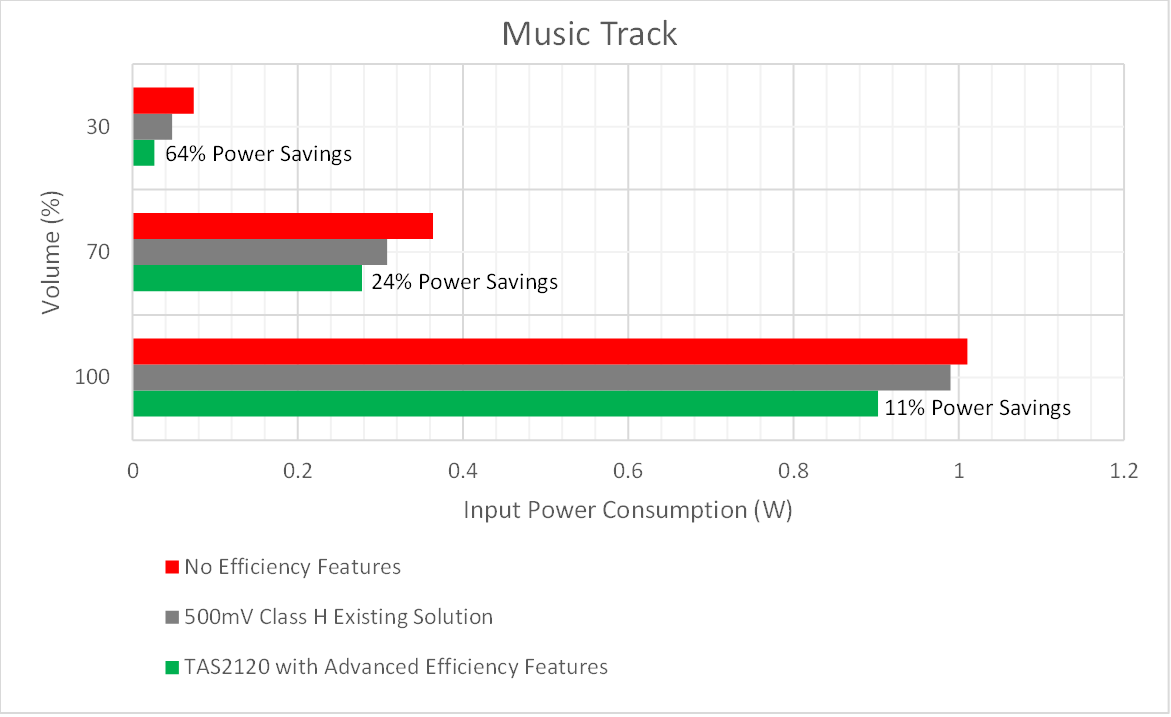Select the "No Efficiency Features" legend text

292,567
